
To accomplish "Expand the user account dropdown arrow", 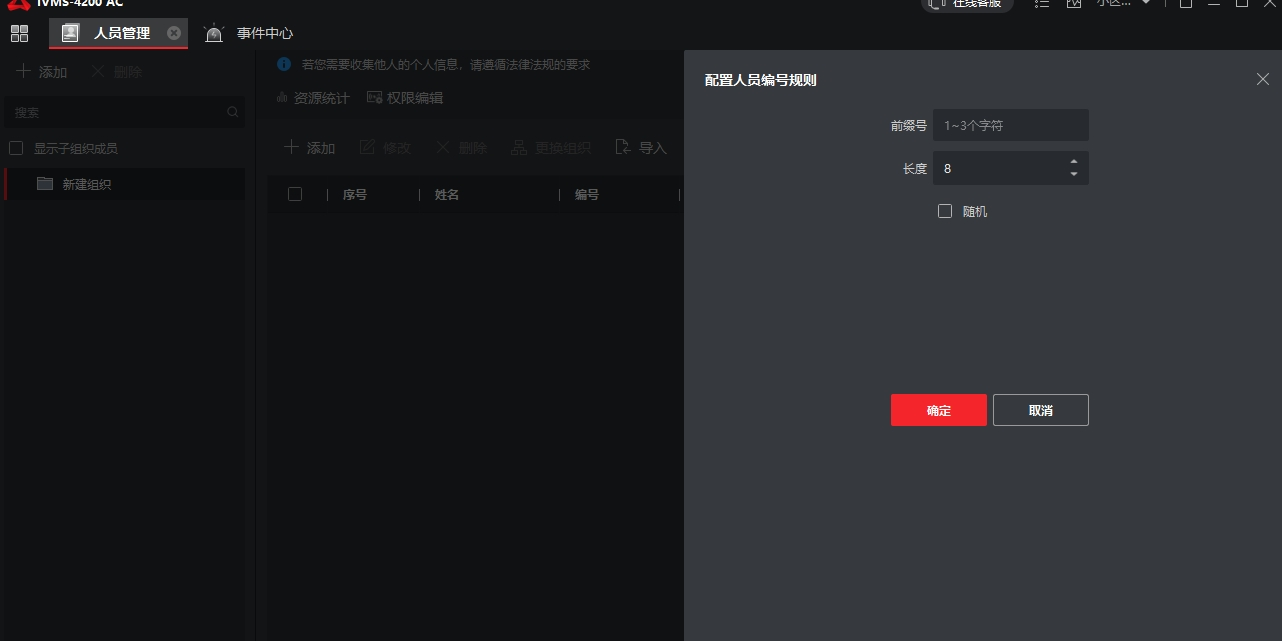I will (x=1146, y=4).
